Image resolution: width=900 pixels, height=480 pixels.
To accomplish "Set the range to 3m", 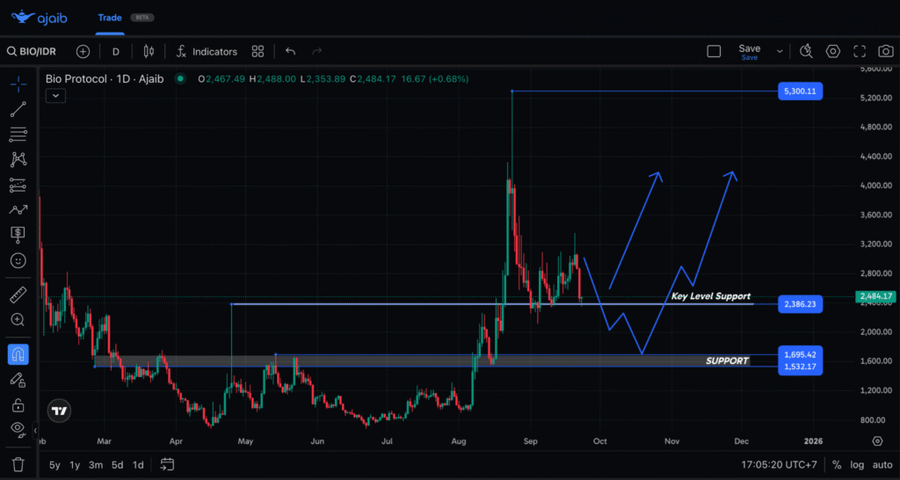I will (96, 464).
